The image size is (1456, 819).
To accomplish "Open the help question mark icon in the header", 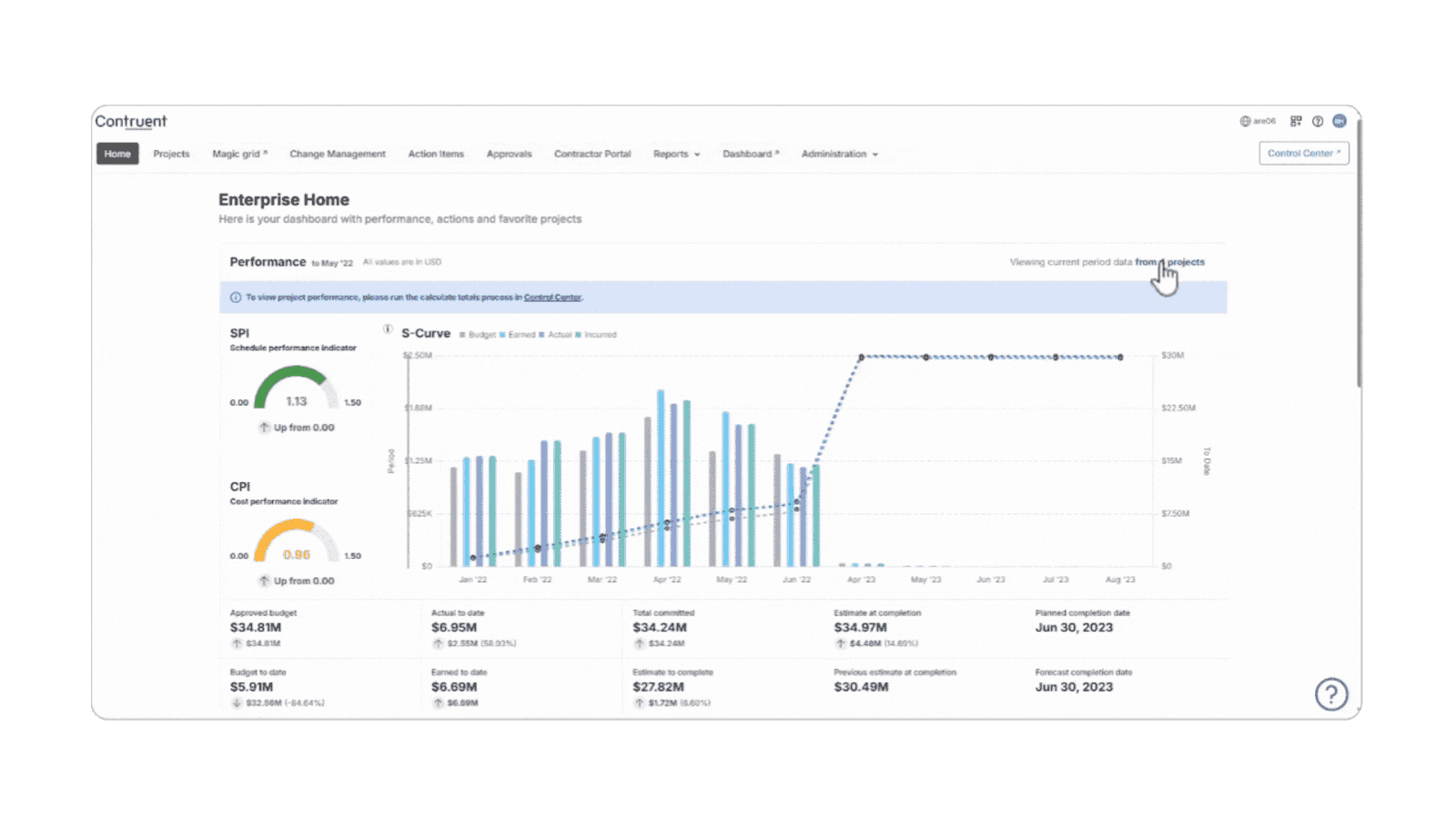I will tap(1318, 120).
